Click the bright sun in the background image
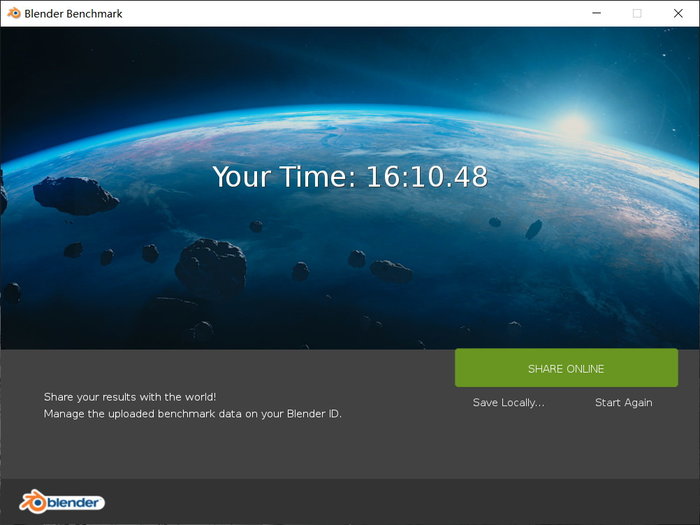 573,125
